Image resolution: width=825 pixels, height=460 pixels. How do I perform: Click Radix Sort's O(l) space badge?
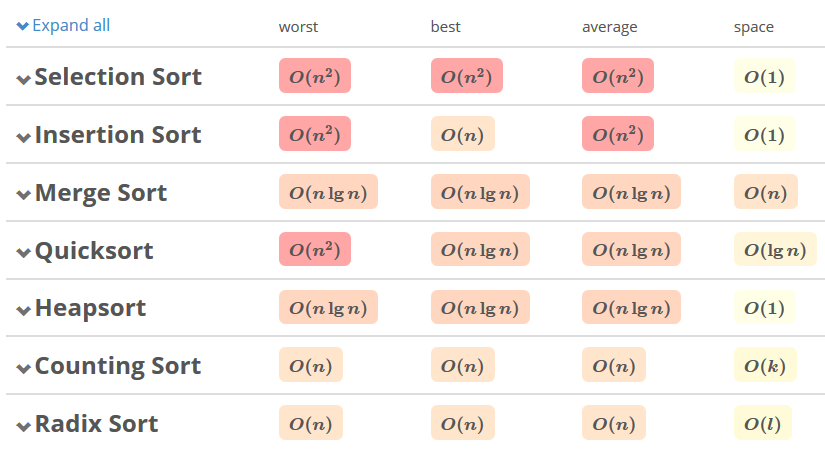click(x=763, y=423)
